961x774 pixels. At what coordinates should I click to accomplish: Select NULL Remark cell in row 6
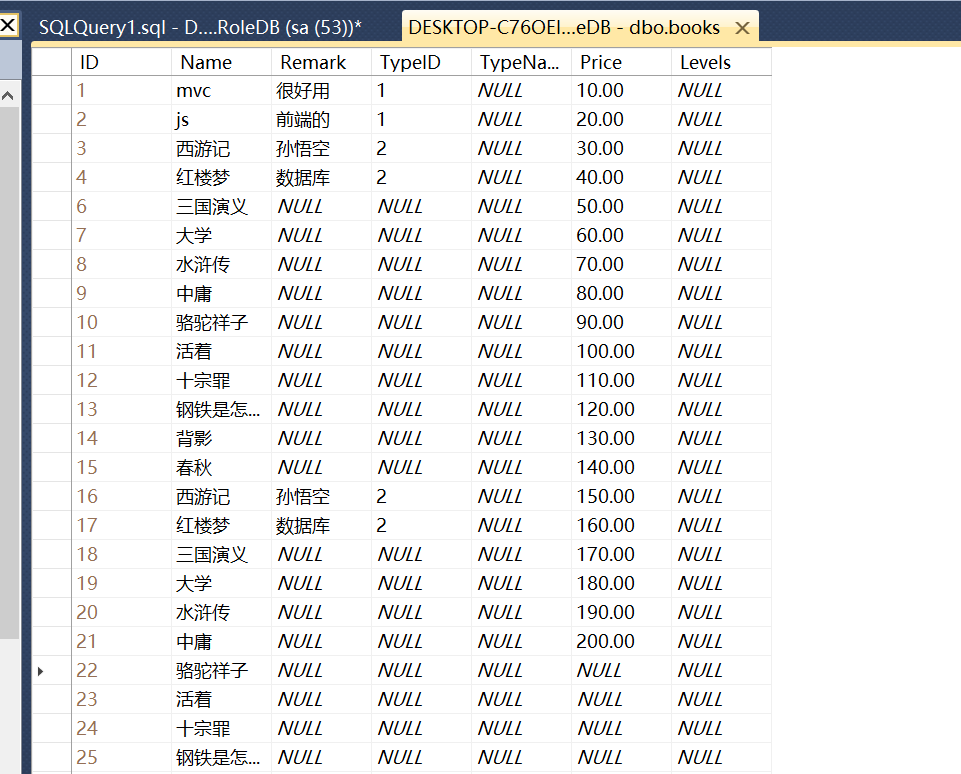[x=321, y=207]
